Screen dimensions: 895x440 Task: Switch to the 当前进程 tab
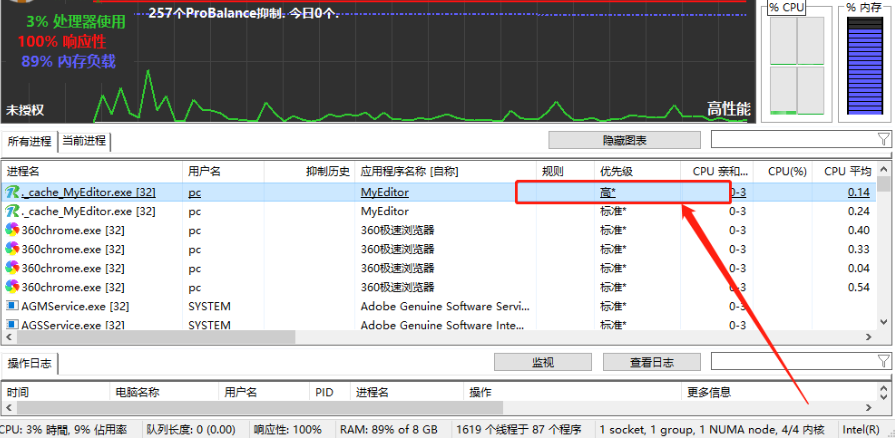(84, 141)
